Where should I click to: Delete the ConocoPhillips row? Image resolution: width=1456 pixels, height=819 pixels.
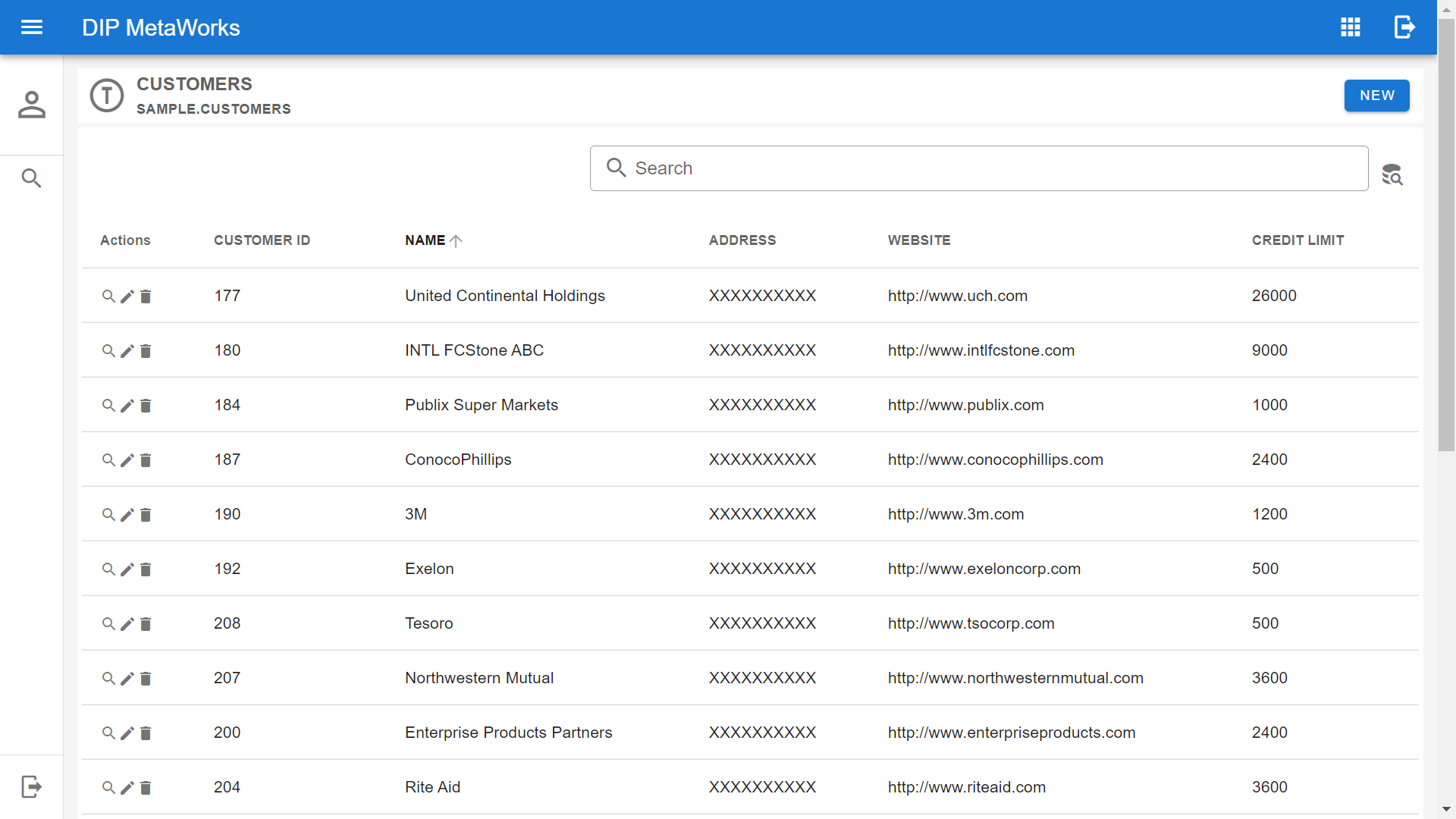[x=146, y=460]
